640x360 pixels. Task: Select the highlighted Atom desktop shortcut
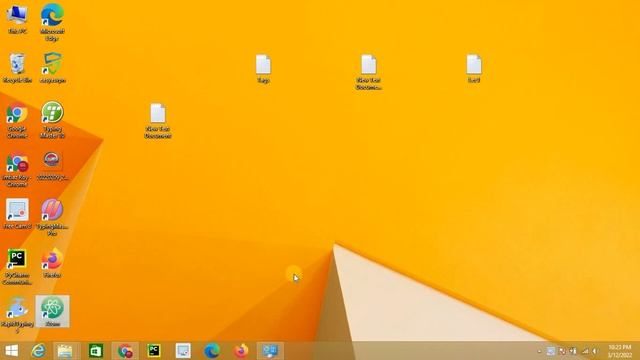tap(52, 311)
